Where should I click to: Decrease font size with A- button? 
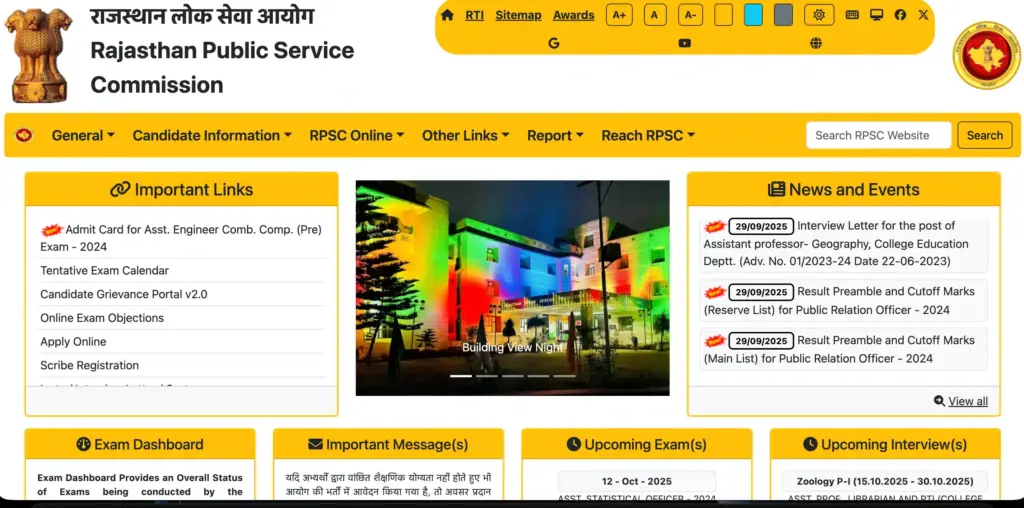tap(690, 15)
